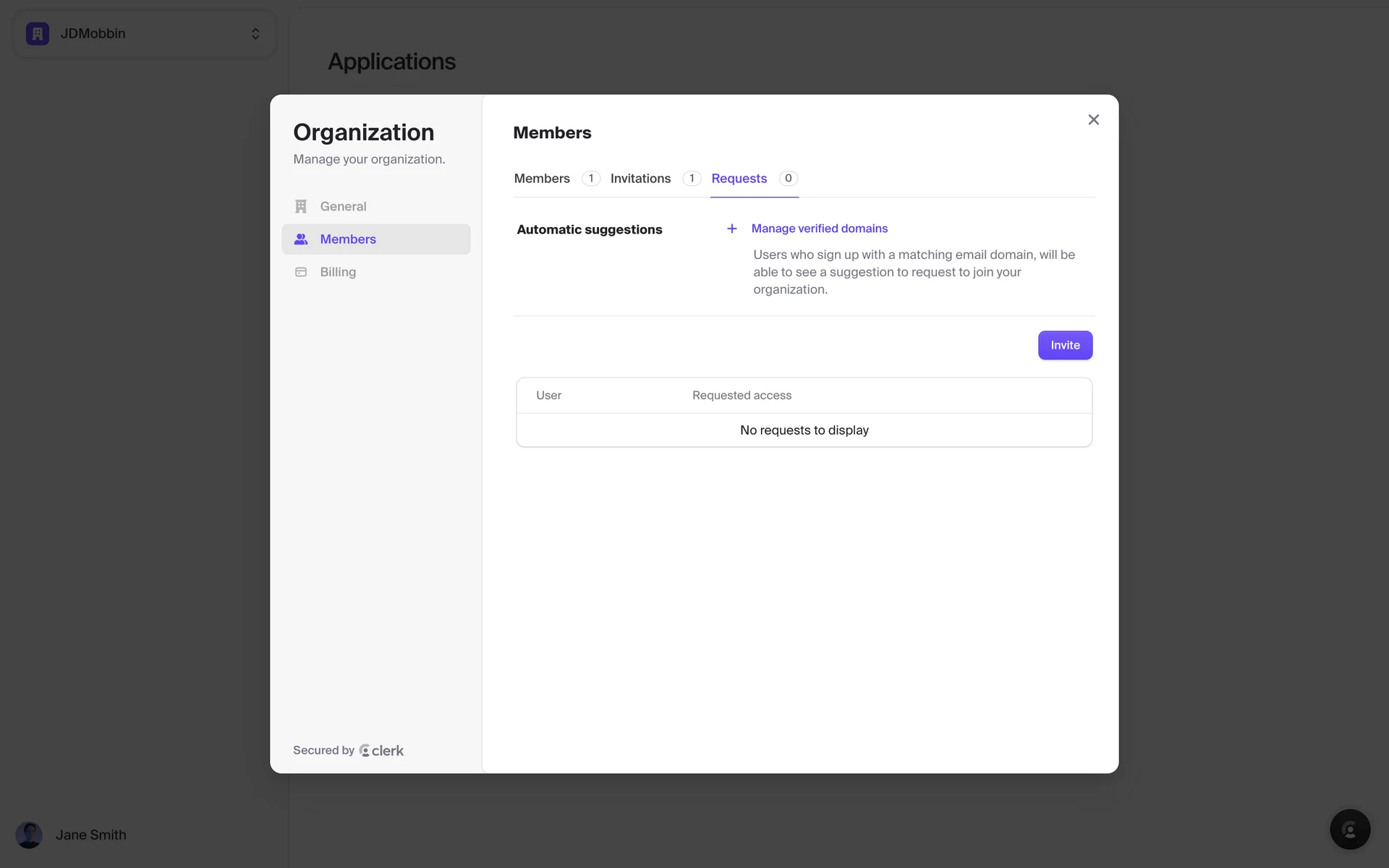Viewport: 1389px width, 868px height.
Task: Click the JDMobbin organization logo icon
Action: 38,34
